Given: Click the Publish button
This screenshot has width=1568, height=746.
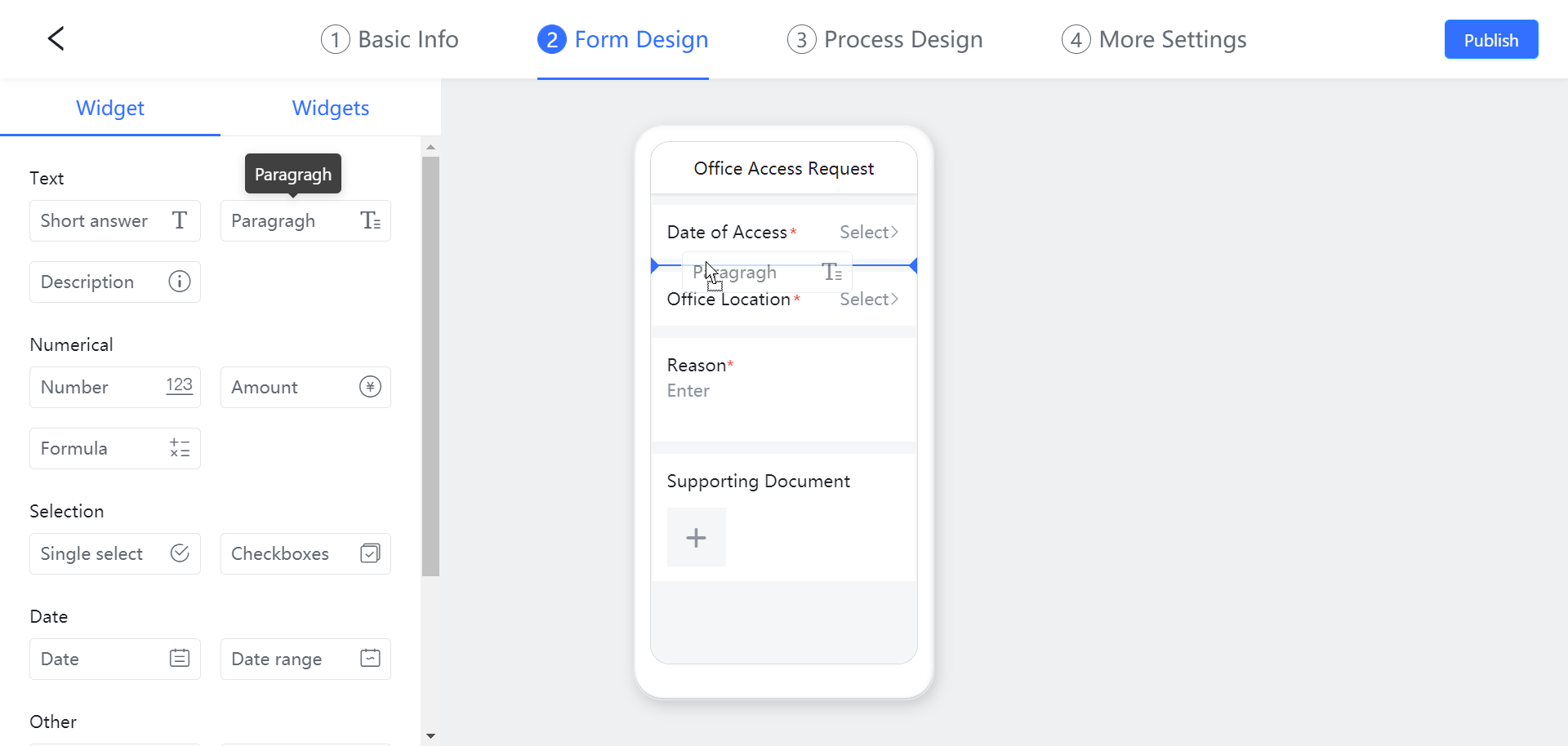Looking at the screenshot, I should 1490,38.
